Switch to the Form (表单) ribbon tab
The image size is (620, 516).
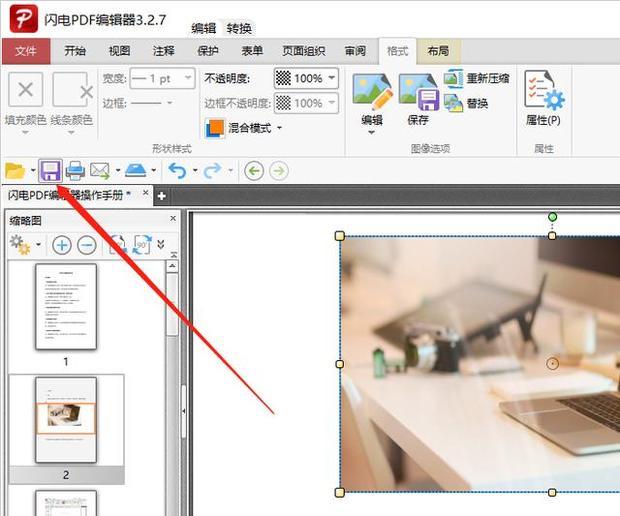coord(252,51)
